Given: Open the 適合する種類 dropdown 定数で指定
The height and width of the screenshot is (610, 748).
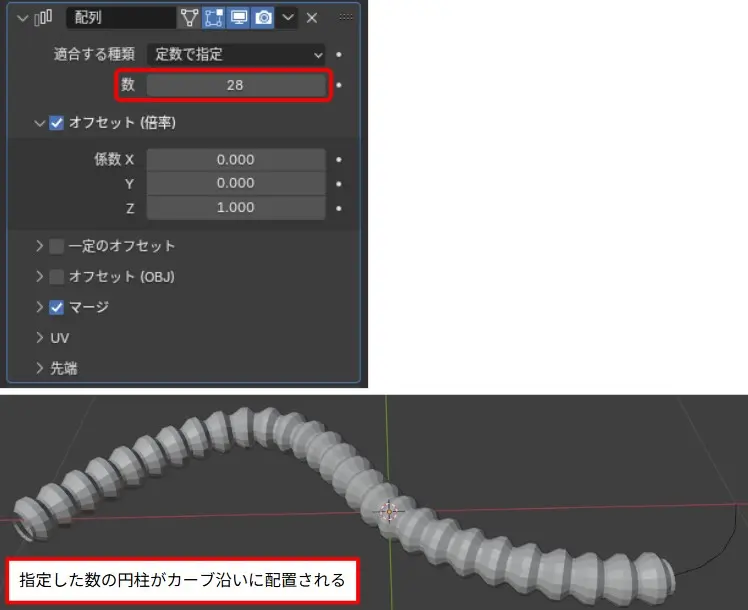Looking at the screenshot, I should click(236, 54).
